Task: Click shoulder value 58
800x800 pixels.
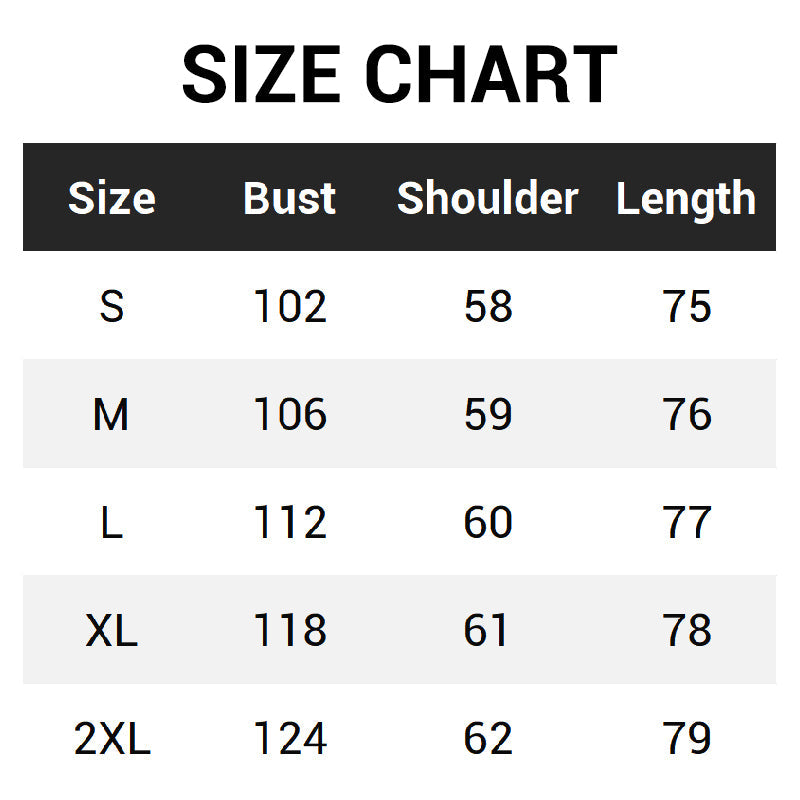Action: 487,306
